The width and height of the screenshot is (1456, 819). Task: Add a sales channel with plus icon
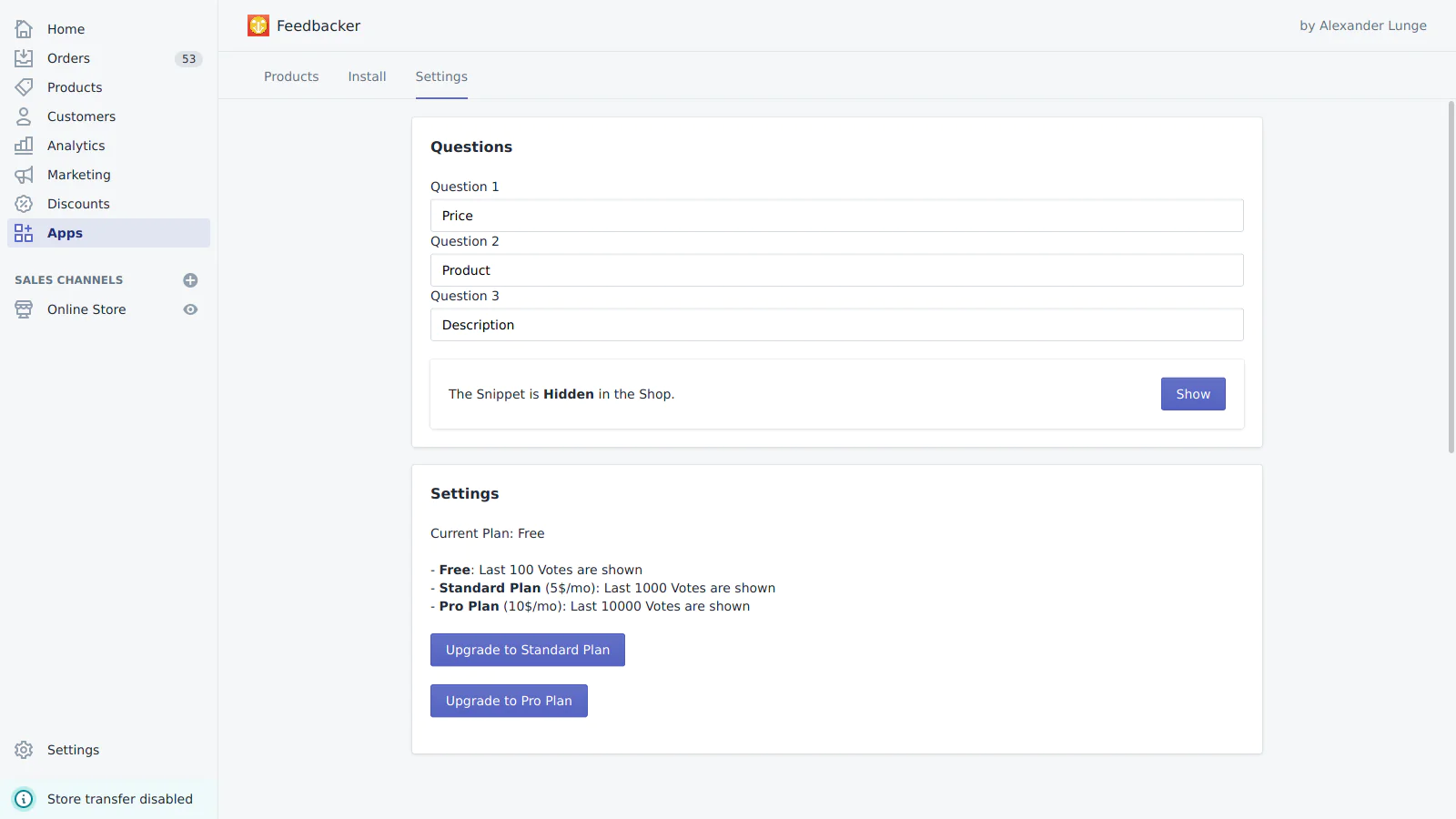(x=190, y=280)
